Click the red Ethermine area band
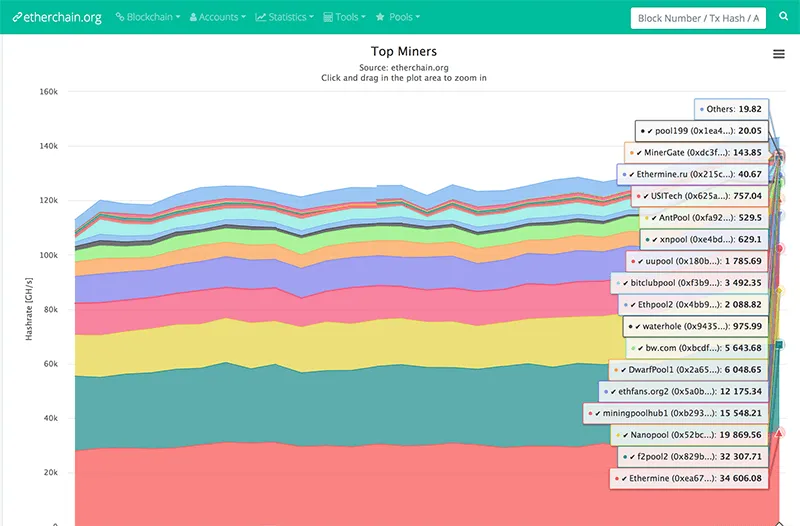800x526 pixels. click(332, 485)
